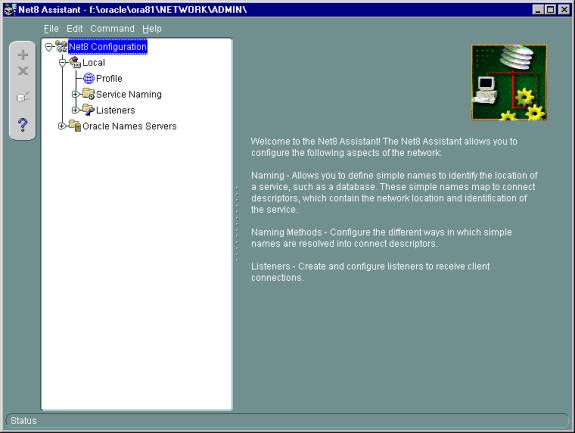Click the Net8 Assistant title bar icon
575x433 pixels.
coord(10,10)
